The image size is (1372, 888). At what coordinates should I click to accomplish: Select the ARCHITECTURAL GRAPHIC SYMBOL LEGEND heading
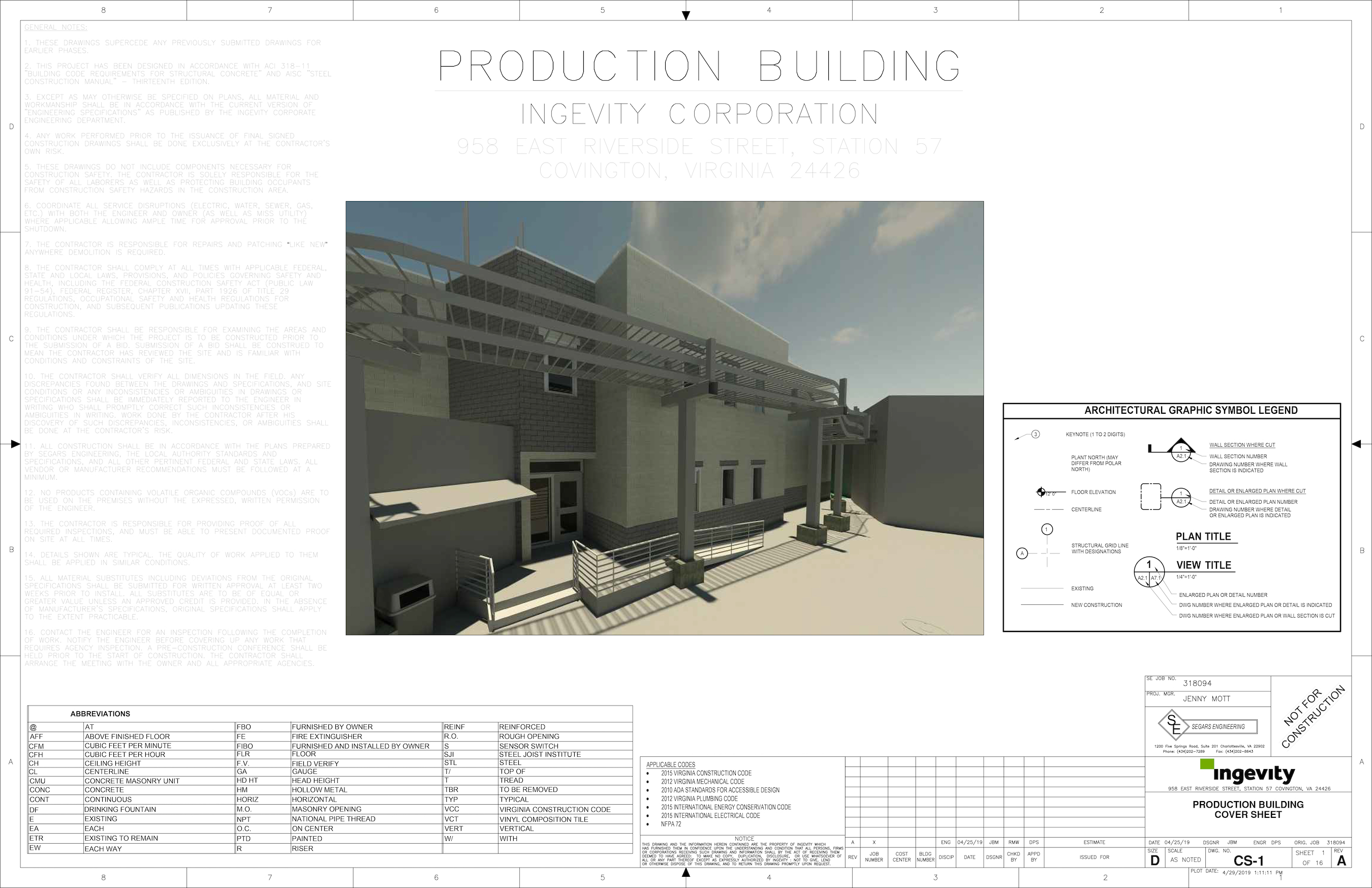(x=1191, y=411)
